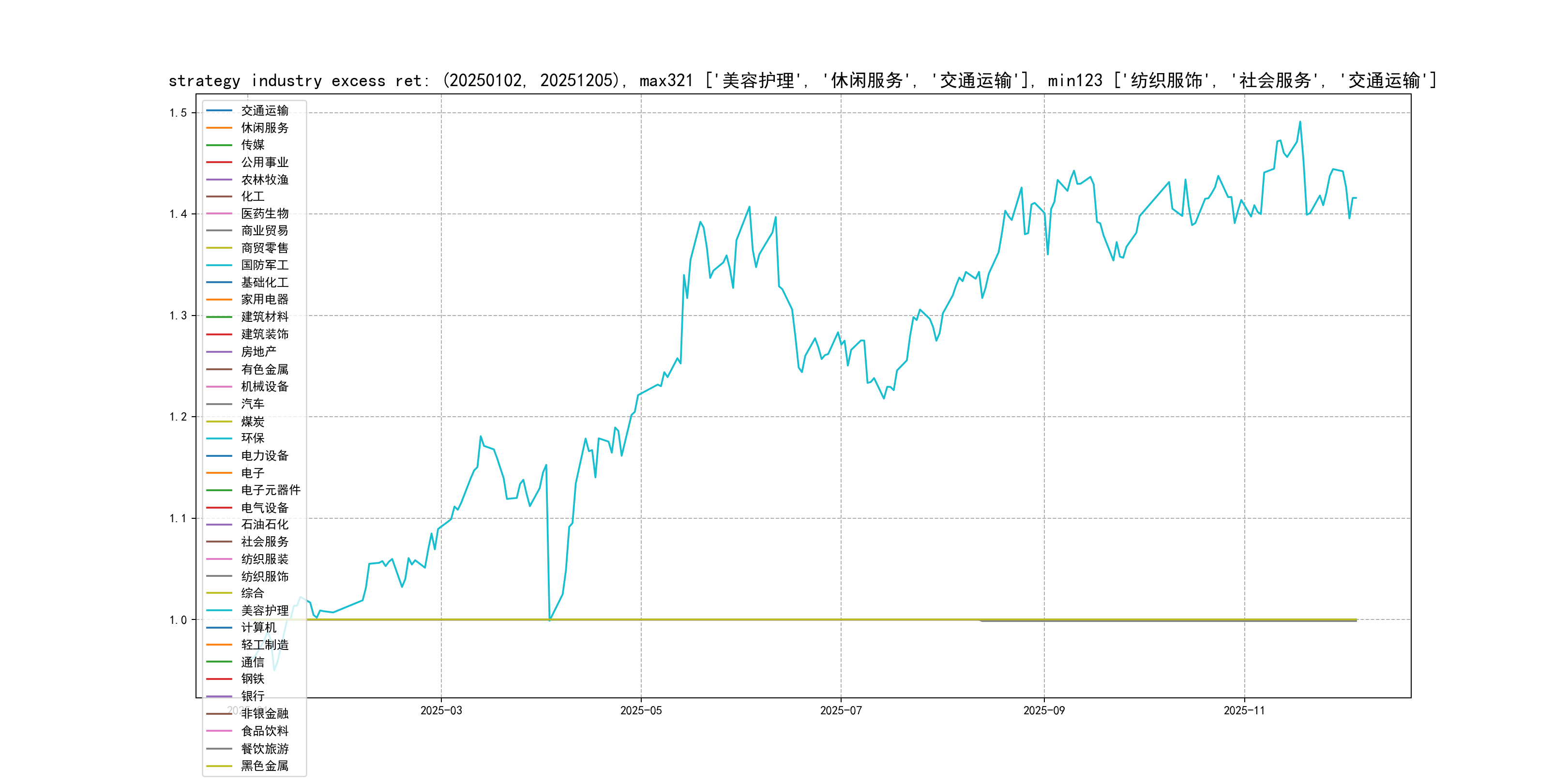This screenshot has height=784, width=1568.
Task: Click the 国防军工 legend label
Action: (264, 265)
